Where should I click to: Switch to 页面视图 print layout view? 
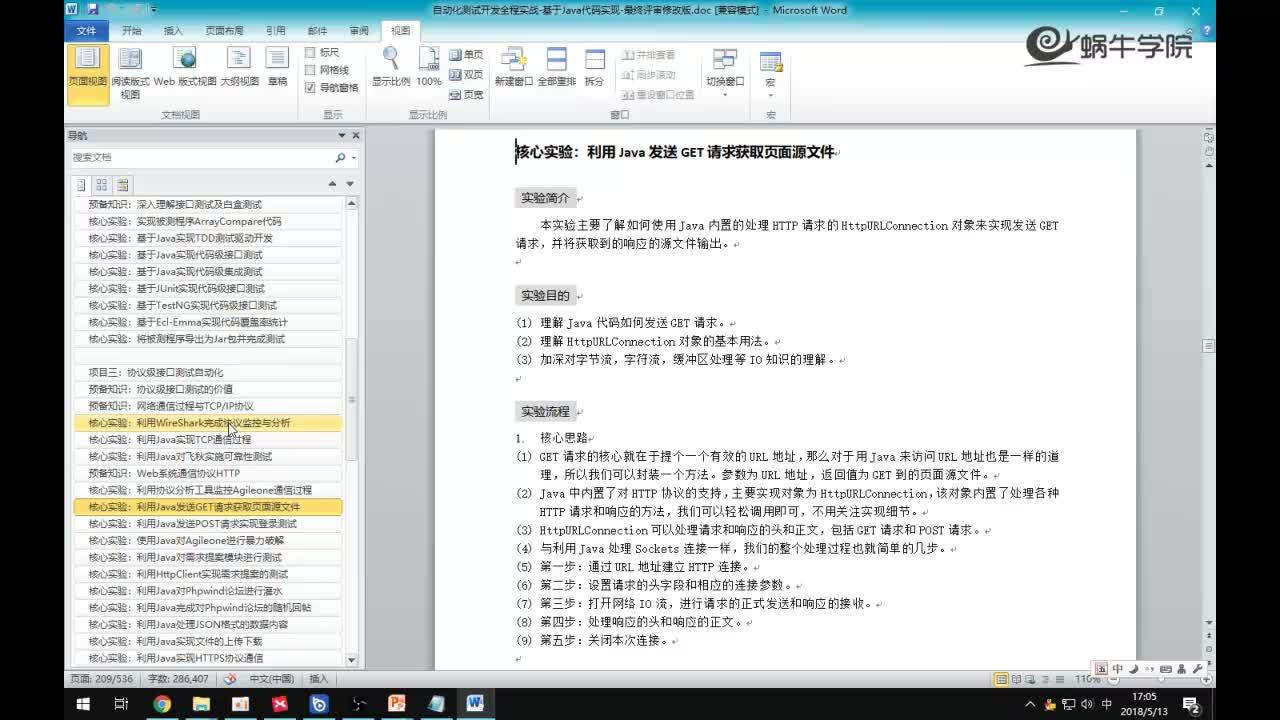coord(88,74)
